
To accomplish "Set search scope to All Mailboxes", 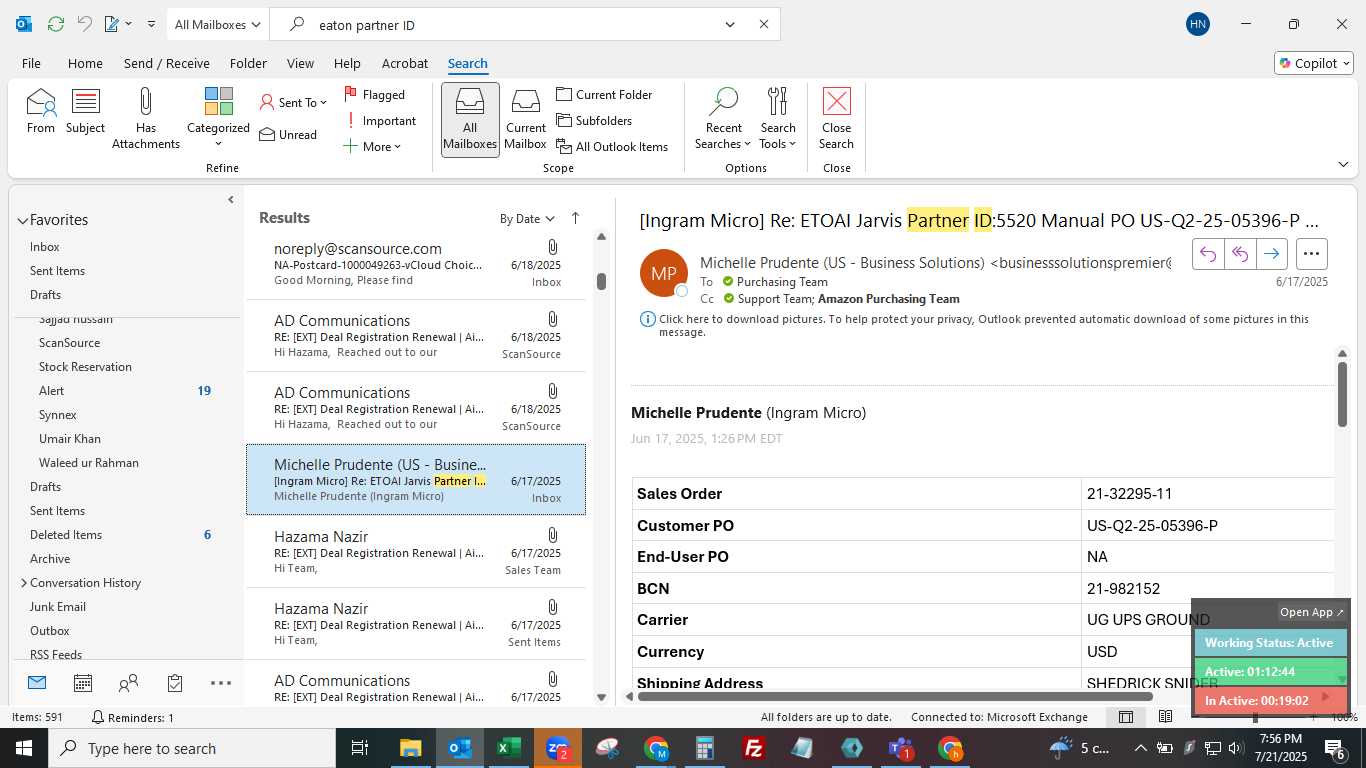I will pyautogui.click(x=470, y=119).
